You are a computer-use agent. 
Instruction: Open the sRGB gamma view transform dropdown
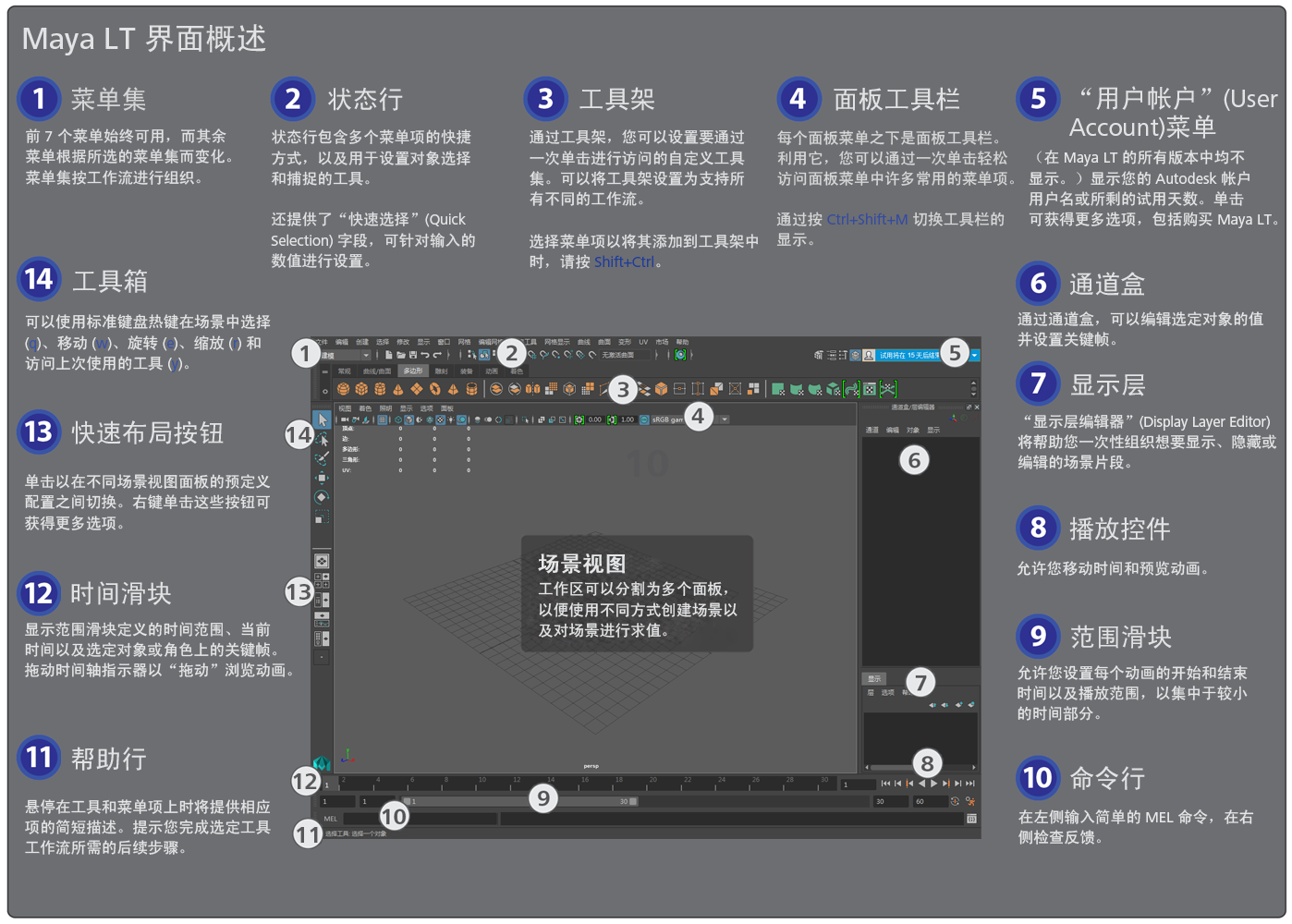(x=689, y=419)
